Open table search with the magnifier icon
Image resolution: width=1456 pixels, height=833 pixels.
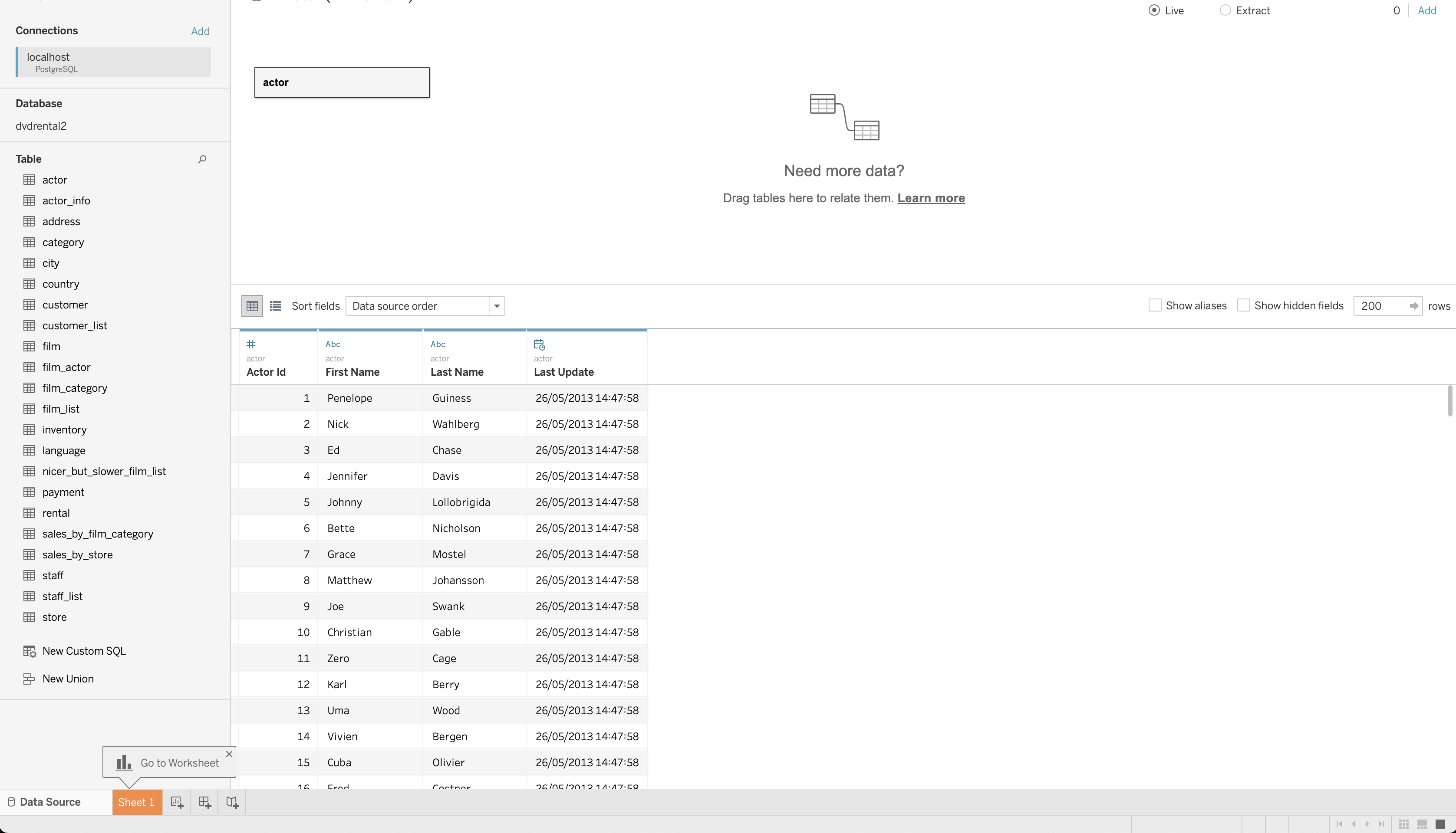coord(202,158)
